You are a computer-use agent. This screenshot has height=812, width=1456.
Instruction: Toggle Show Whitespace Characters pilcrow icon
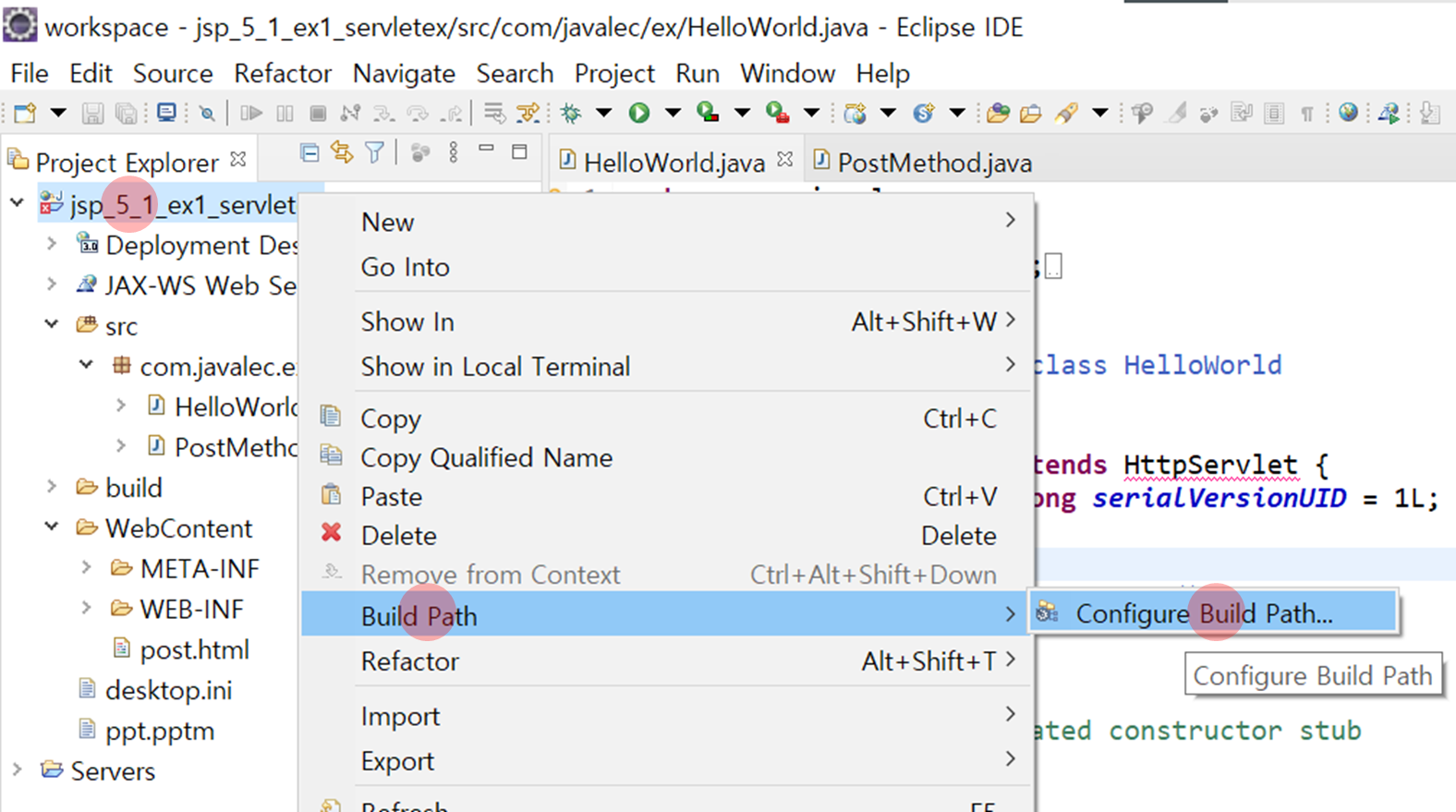pyautogui.click(x=1307, y=113)
